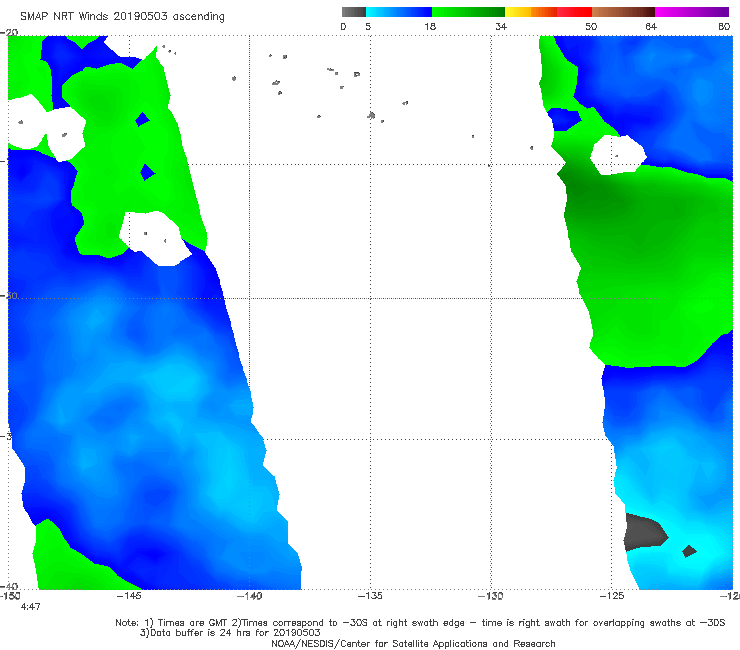Image resolution: width=740 pixels, height=650 pixels.
Task: Click the note text about 'Times are GMT'
Action: coord(420,623)
